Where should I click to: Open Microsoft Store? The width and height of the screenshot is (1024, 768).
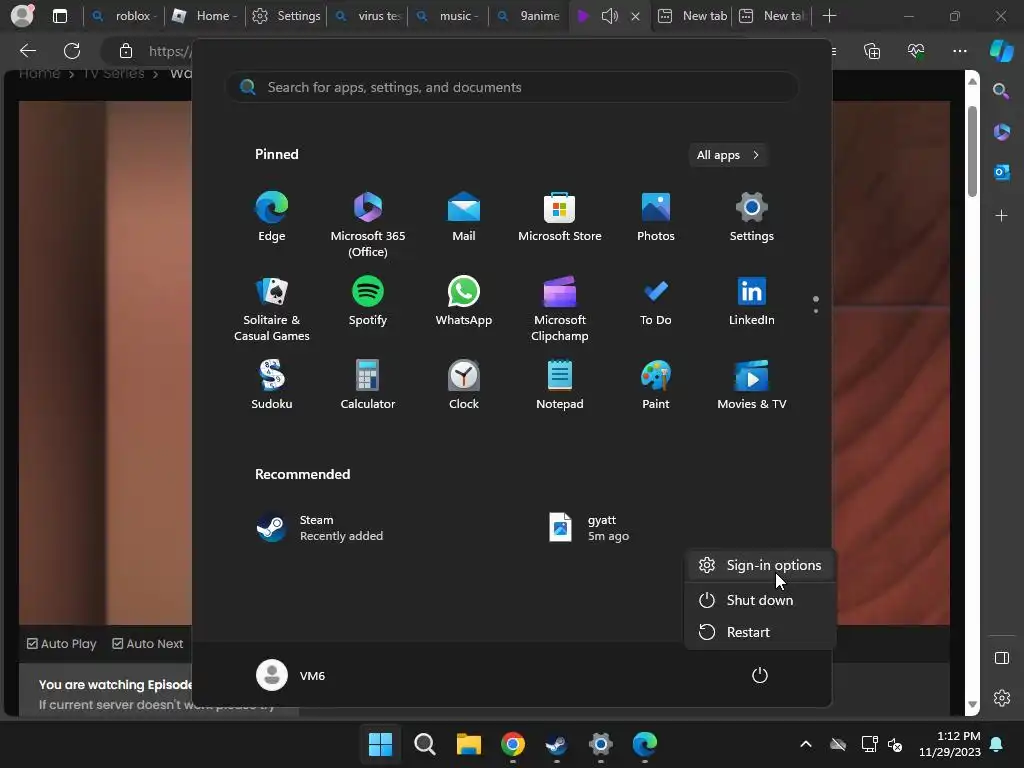point(560,217)
